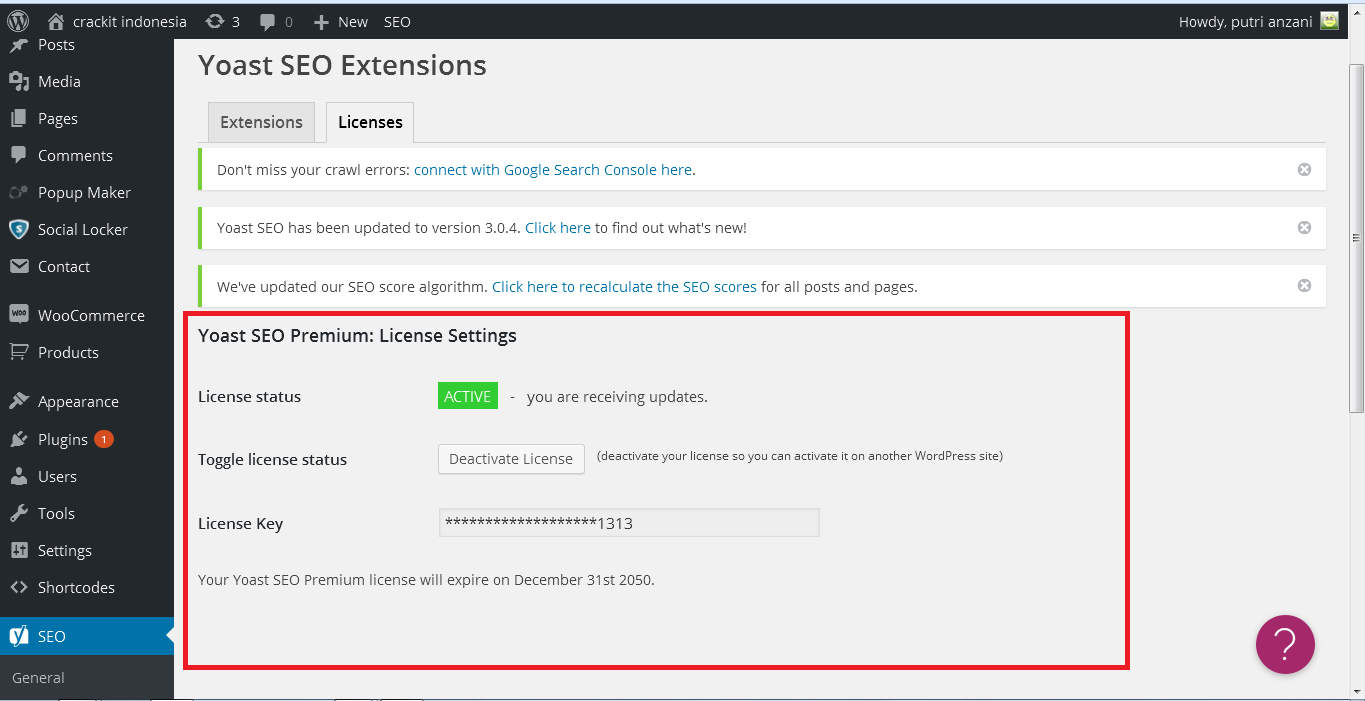Click the license expiry December 31st 2050 text
This screenshot has height=701, width=1365.
point(584,580)
